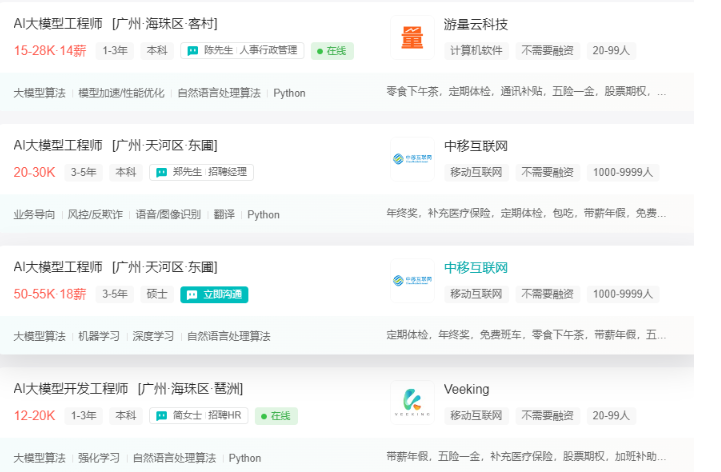Click 20-99人 size tag for Veeking

(611, 416)
